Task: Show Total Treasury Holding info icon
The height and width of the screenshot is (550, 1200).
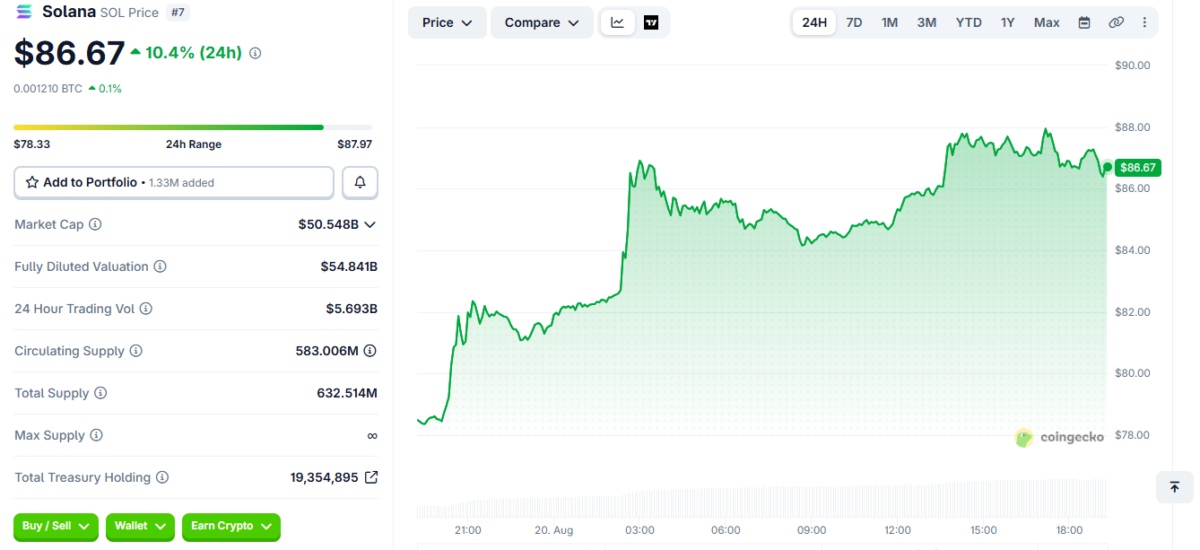Action: (162, 478)
